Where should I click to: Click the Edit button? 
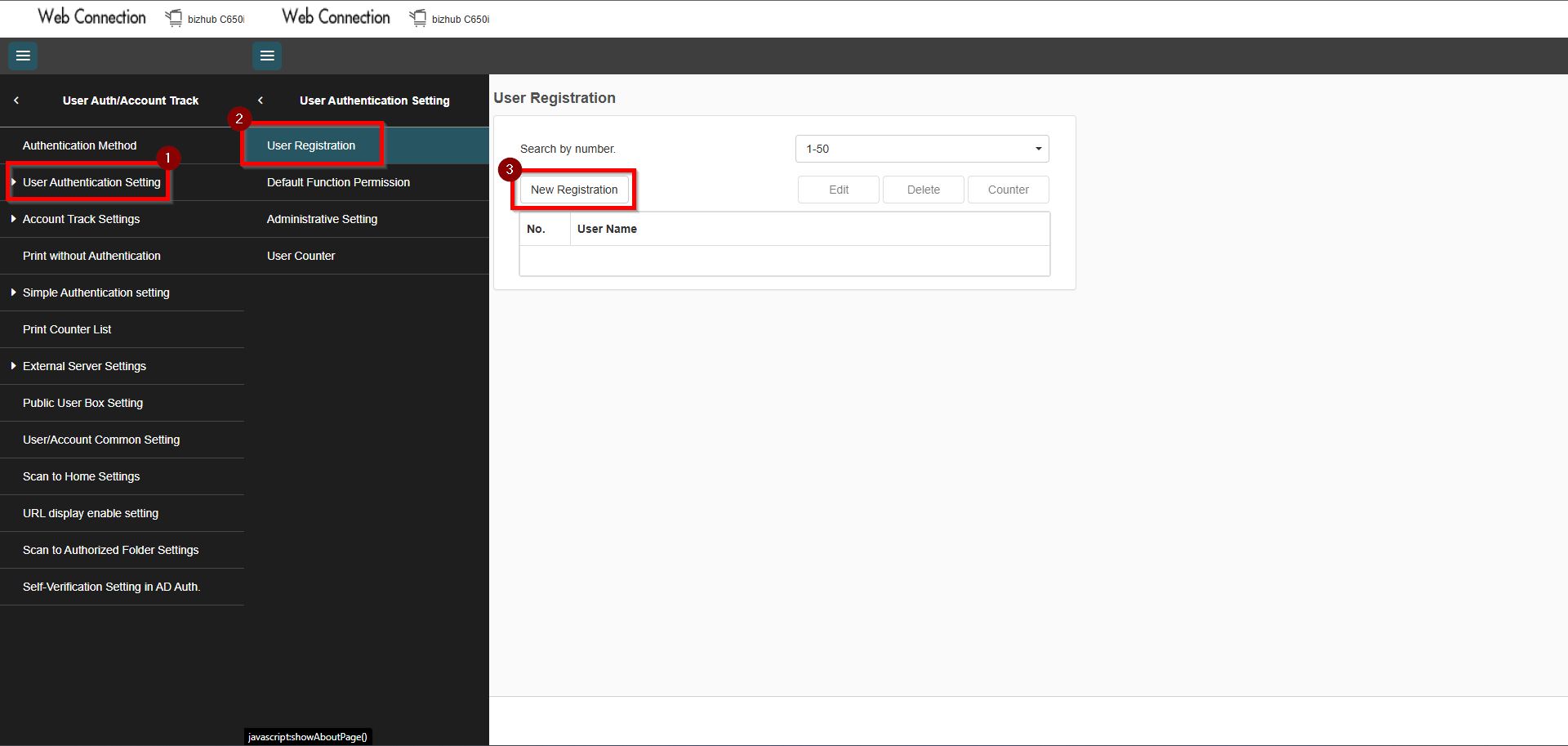coord(838,190)
